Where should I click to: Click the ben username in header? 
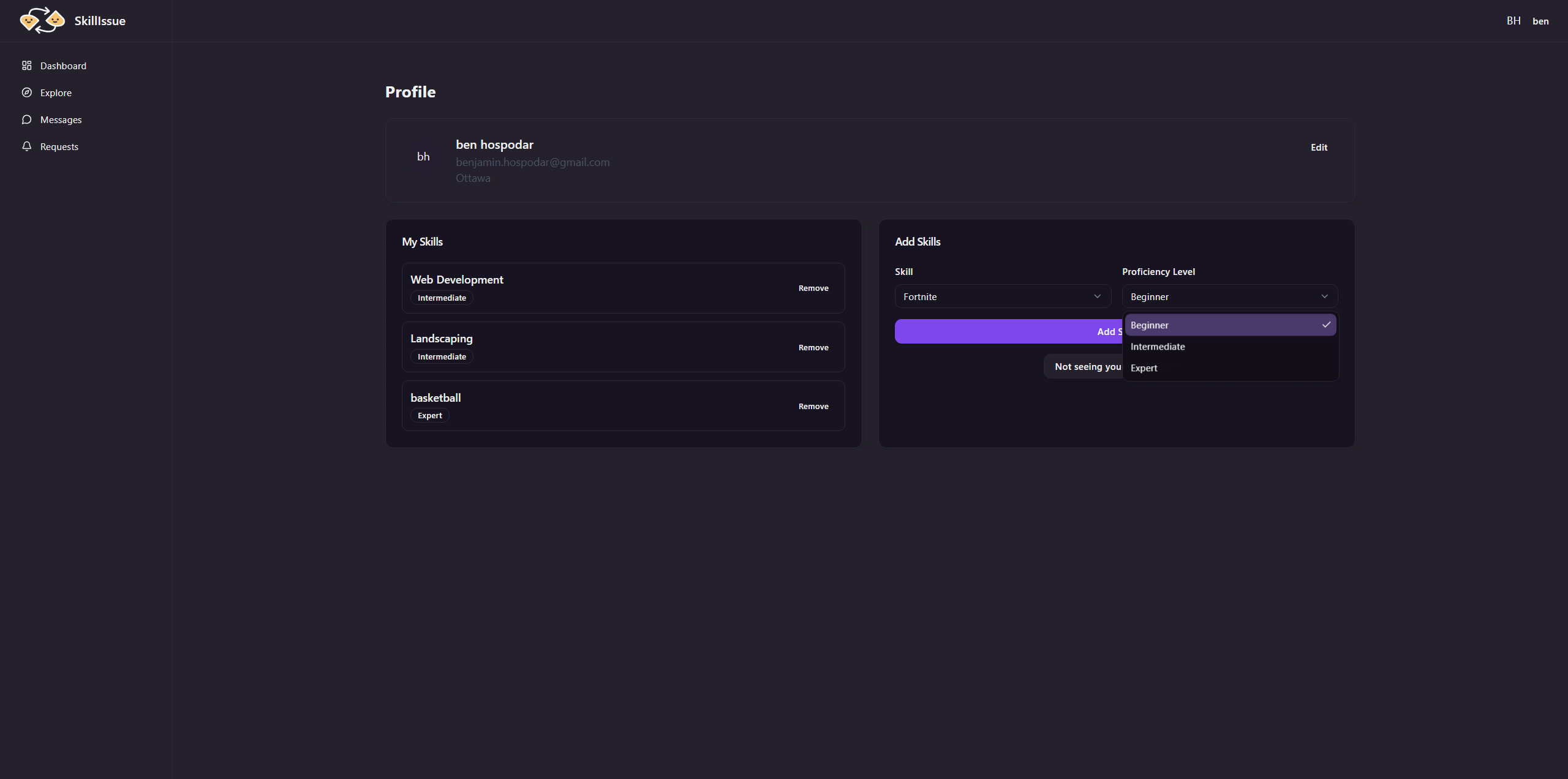[1540, 21]
